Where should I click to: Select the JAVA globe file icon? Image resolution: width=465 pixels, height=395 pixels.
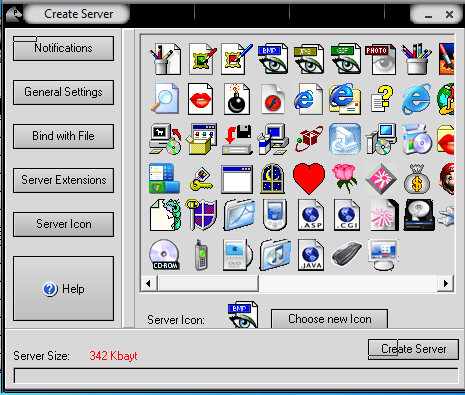tap(311, 255)
